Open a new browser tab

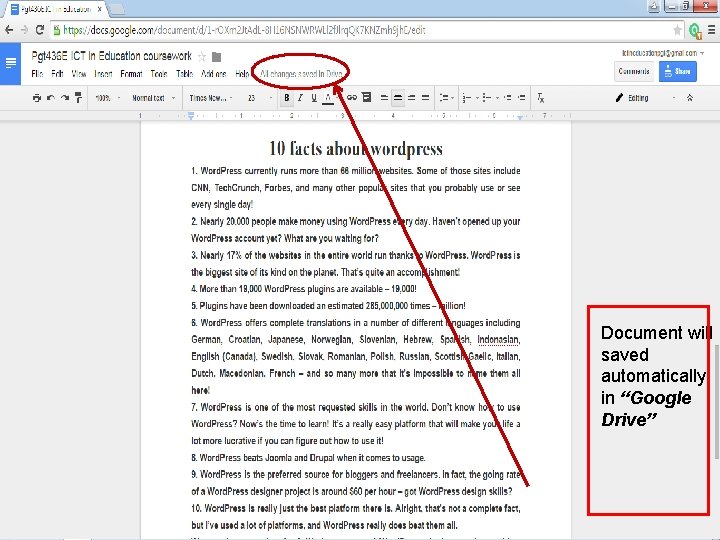coord(117,9)
